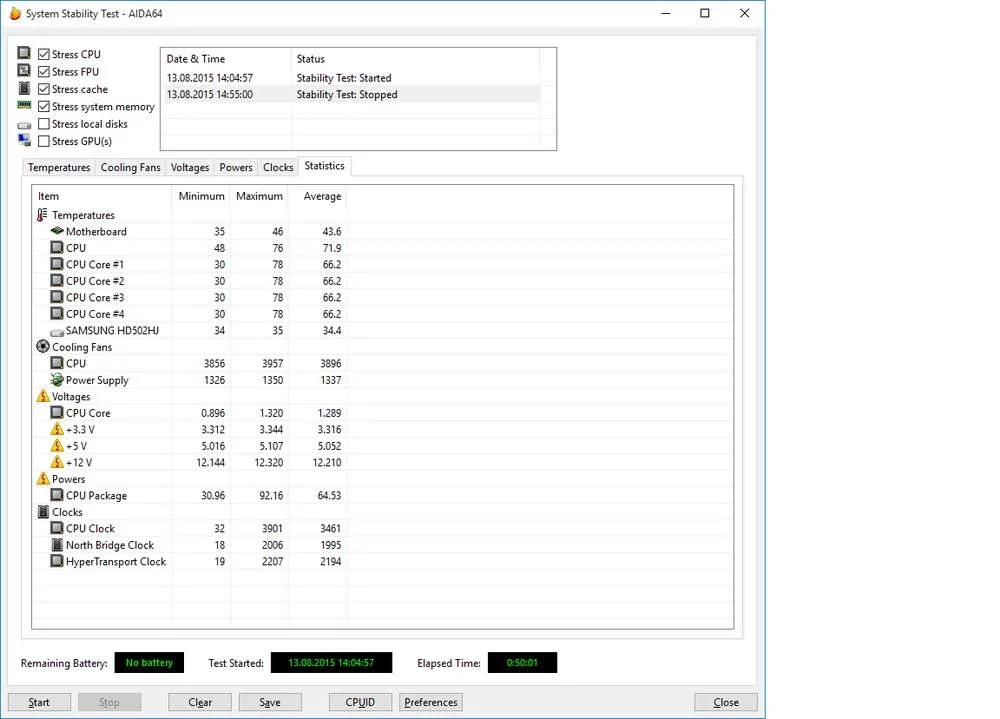
Task: Click the chip icon of CPU Core #2
Action: [x=57, y=280]
